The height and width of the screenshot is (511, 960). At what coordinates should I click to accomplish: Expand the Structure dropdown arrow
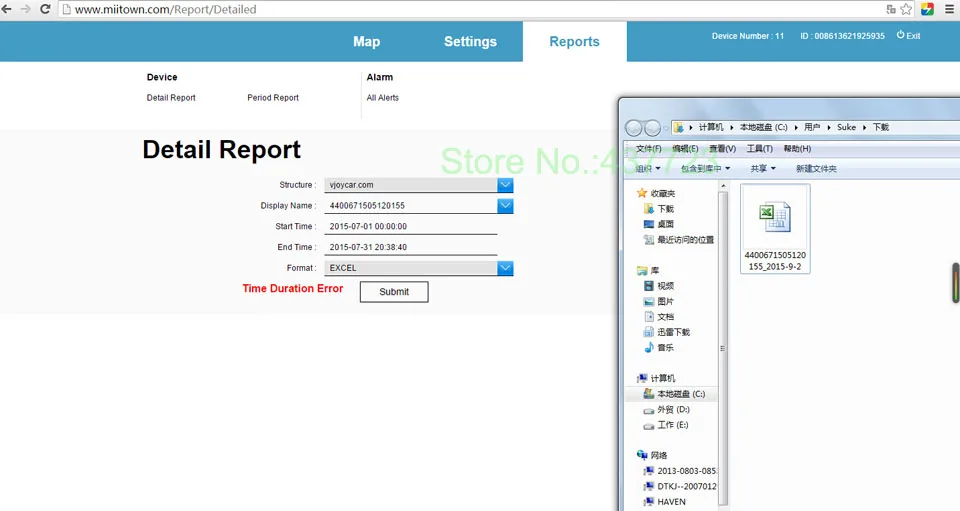(505, 185)
